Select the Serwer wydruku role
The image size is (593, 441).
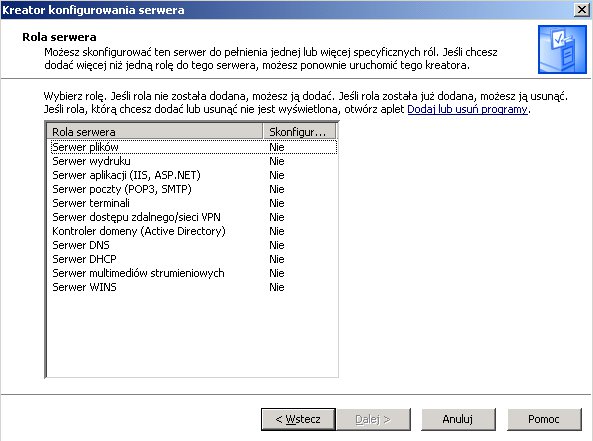pyautogui.click(x=194, y=161)
